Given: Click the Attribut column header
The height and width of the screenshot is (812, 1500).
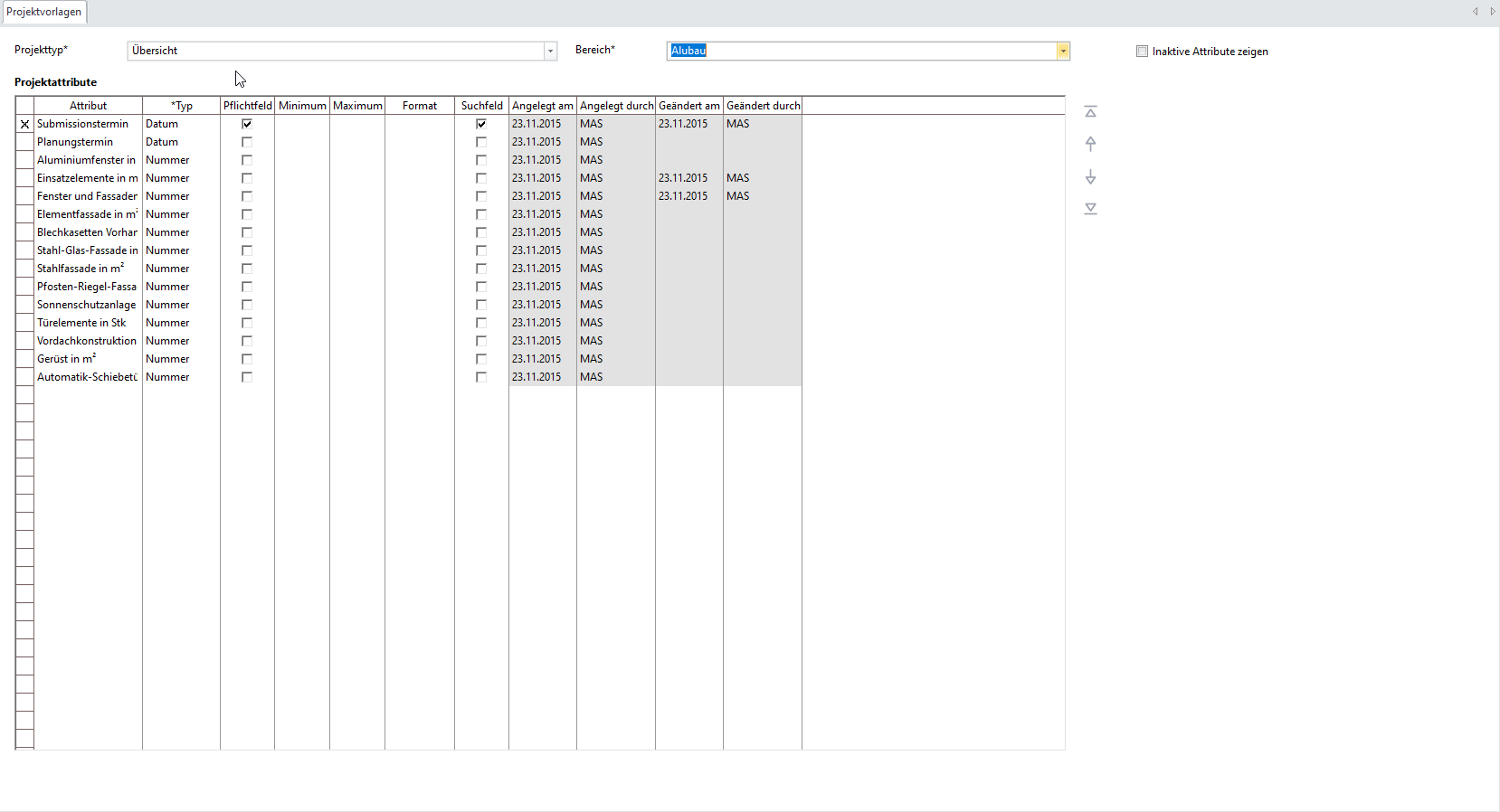Looking at the screenshot, I should tap(88, 106).
